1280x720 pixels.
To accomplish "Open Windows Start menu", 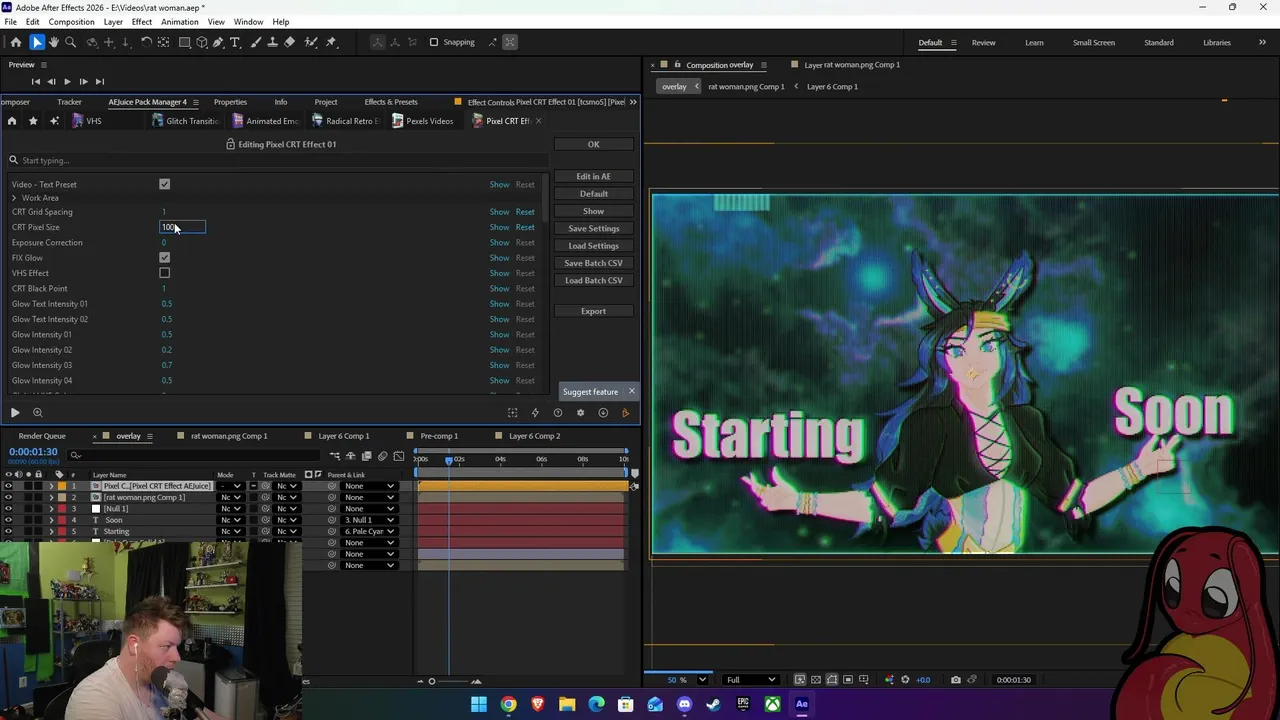I will click(x=479, y=704).
